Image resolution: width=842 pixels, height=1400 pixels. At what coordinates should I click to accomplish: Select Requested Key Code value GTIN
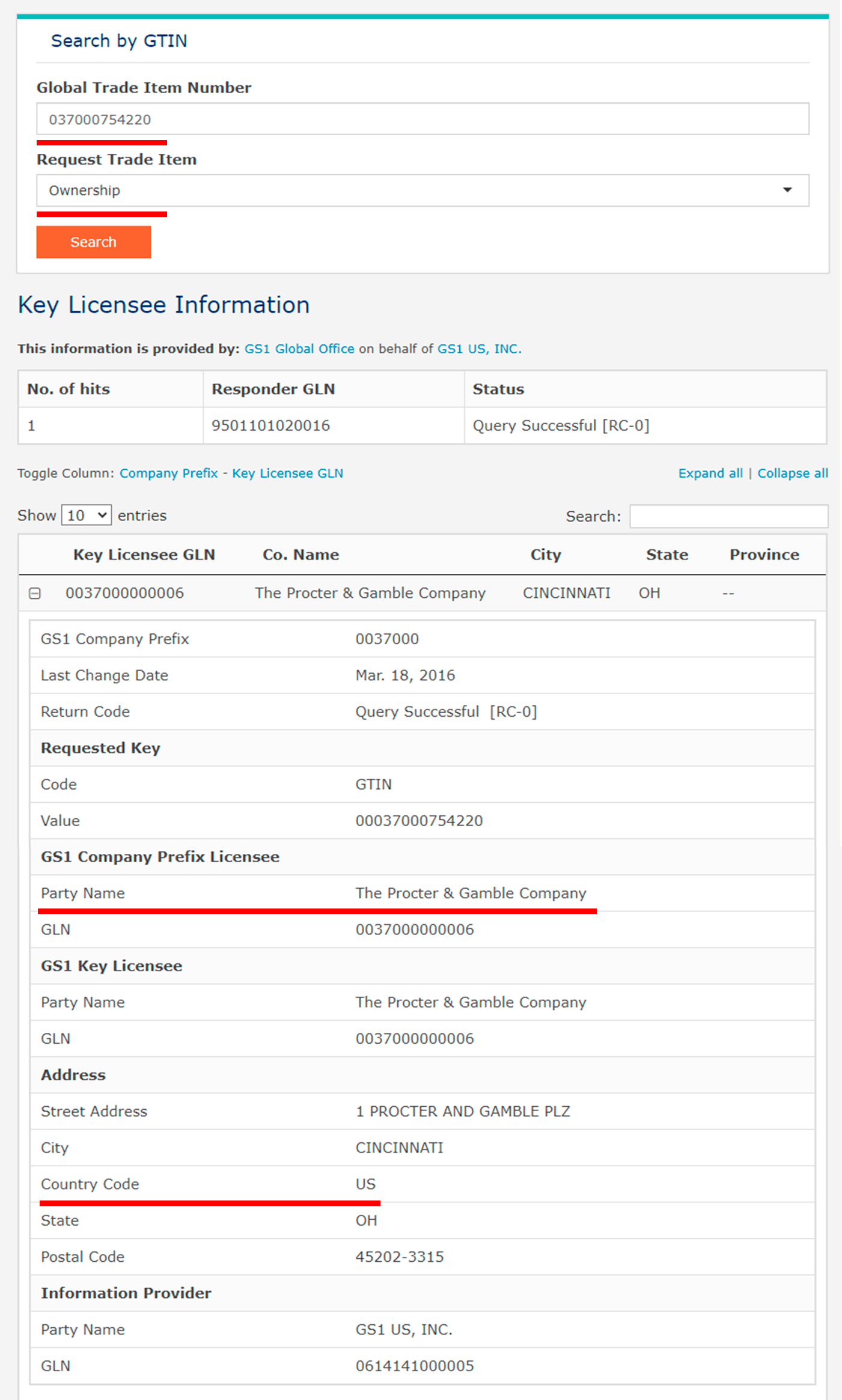(x=373, y=784)
